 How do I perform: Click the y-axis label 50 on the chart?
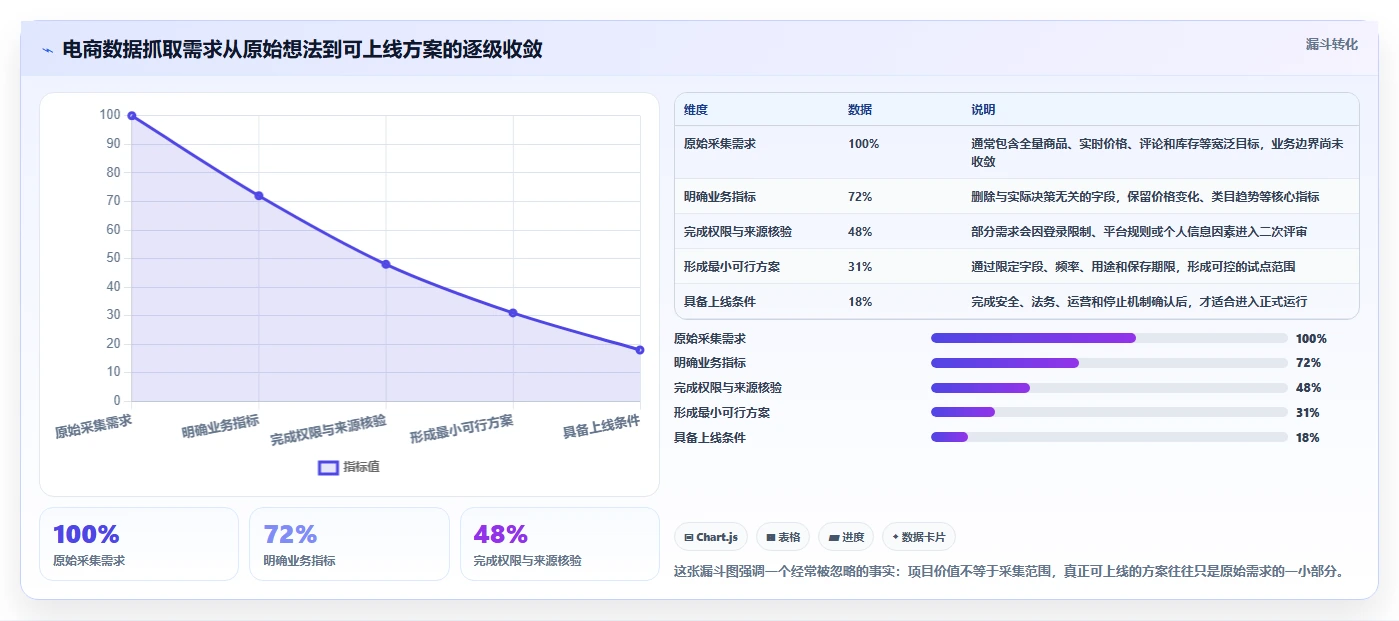pos(113,258)
